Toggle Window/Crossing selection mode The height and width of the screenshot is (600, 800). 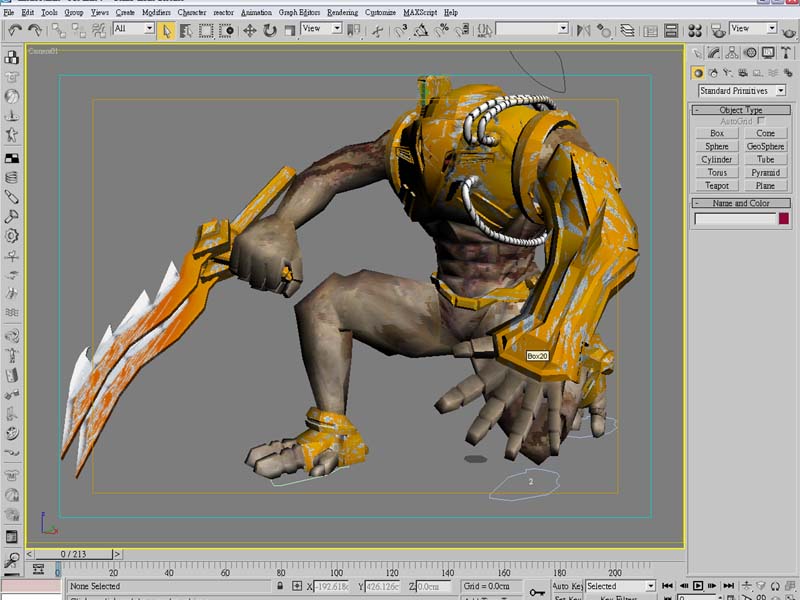pos(227,31)
